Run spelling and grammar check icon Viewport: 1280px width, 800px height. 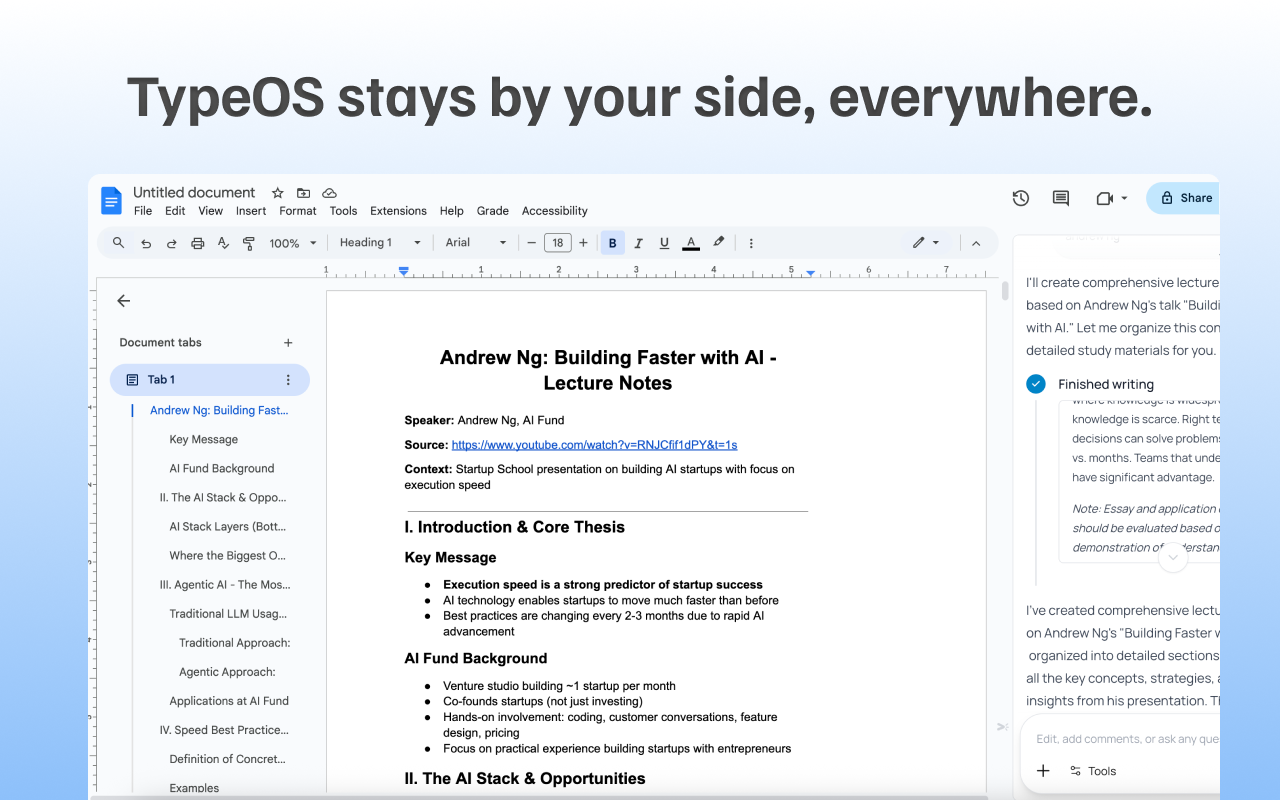[x=223, y=243]
